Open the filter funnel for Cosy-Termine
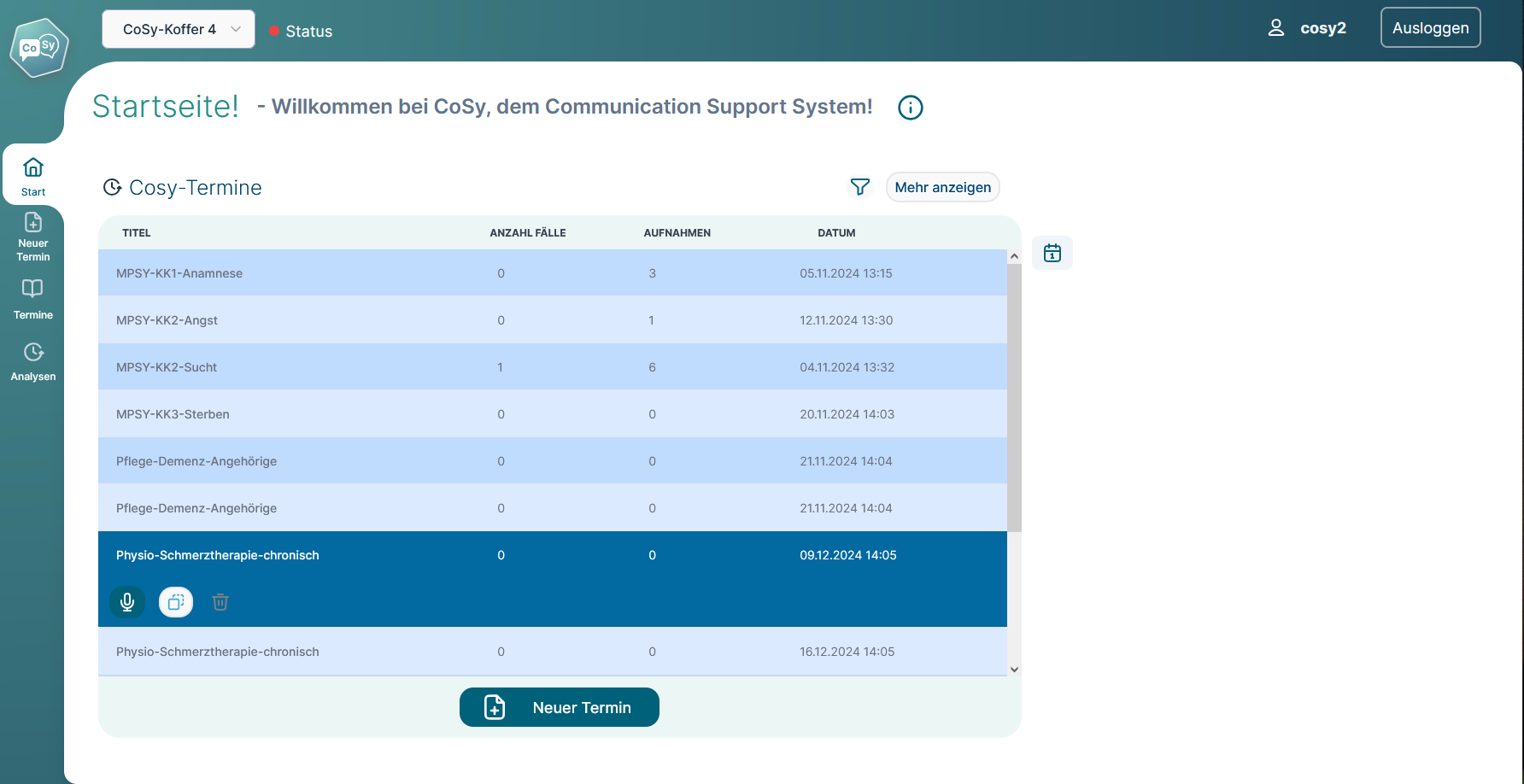This screenshot has height=784, width=1524. (859, 187)
